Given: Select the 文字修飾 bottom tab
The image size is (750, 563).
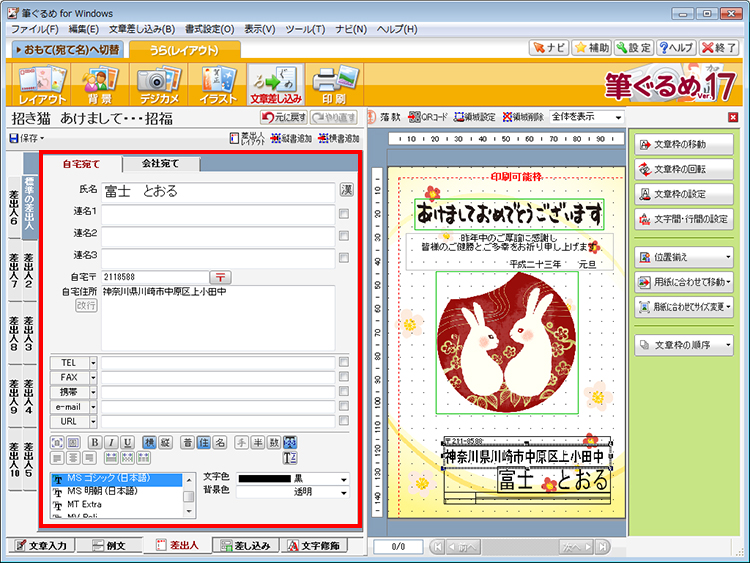Looking at the screenshot, I should [314, 545].
